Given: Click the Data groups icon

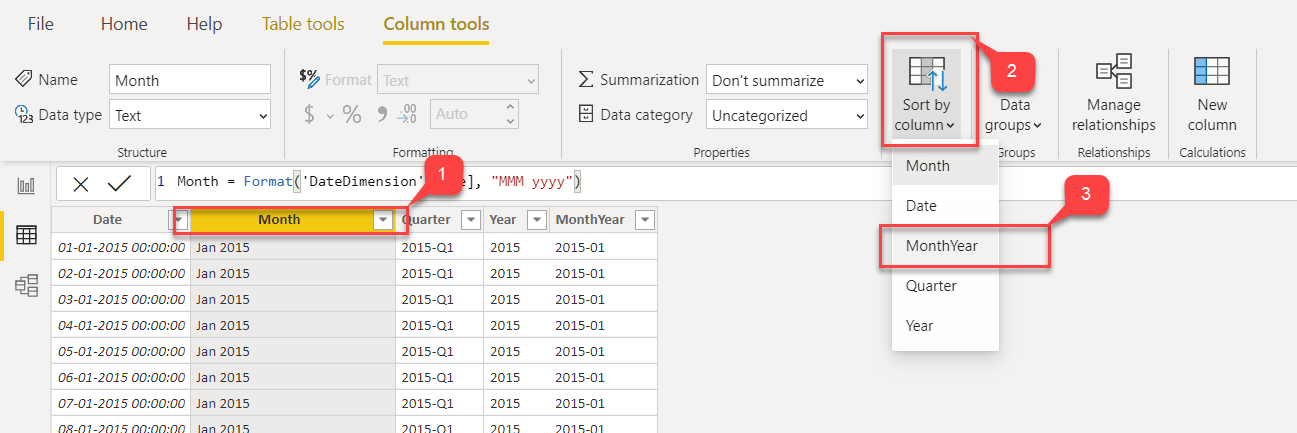Looking at the screenshot, I should pos(1015,114).
